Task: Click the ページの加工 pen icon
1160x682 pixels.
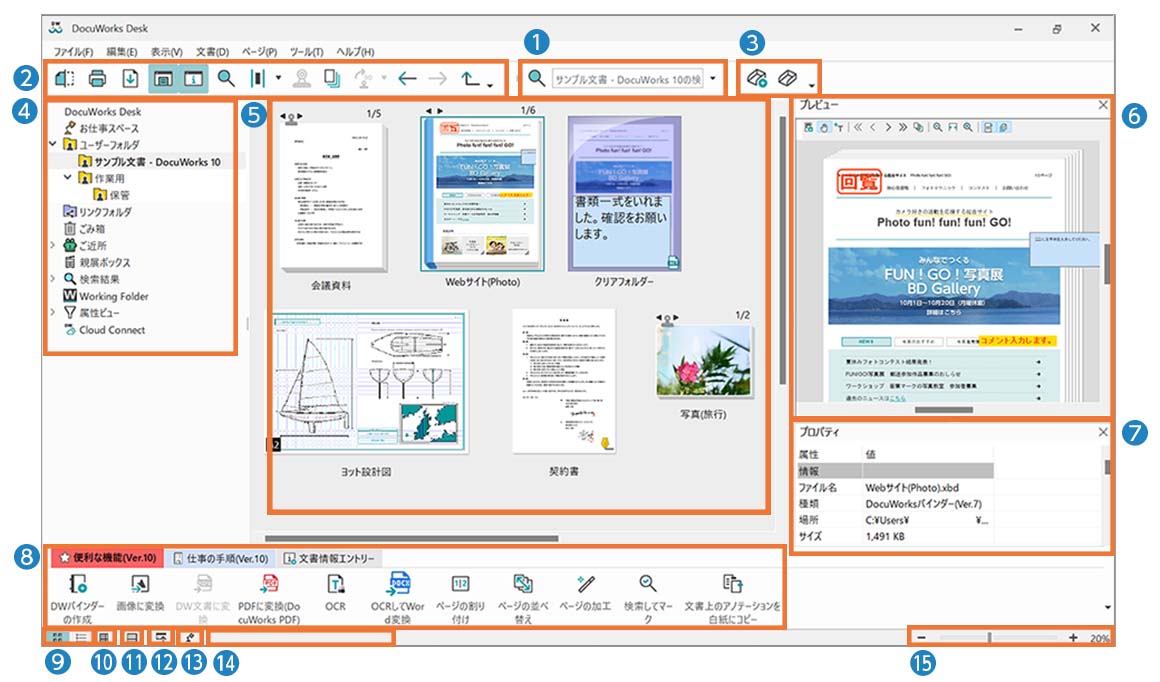Action: pos(585,584)
